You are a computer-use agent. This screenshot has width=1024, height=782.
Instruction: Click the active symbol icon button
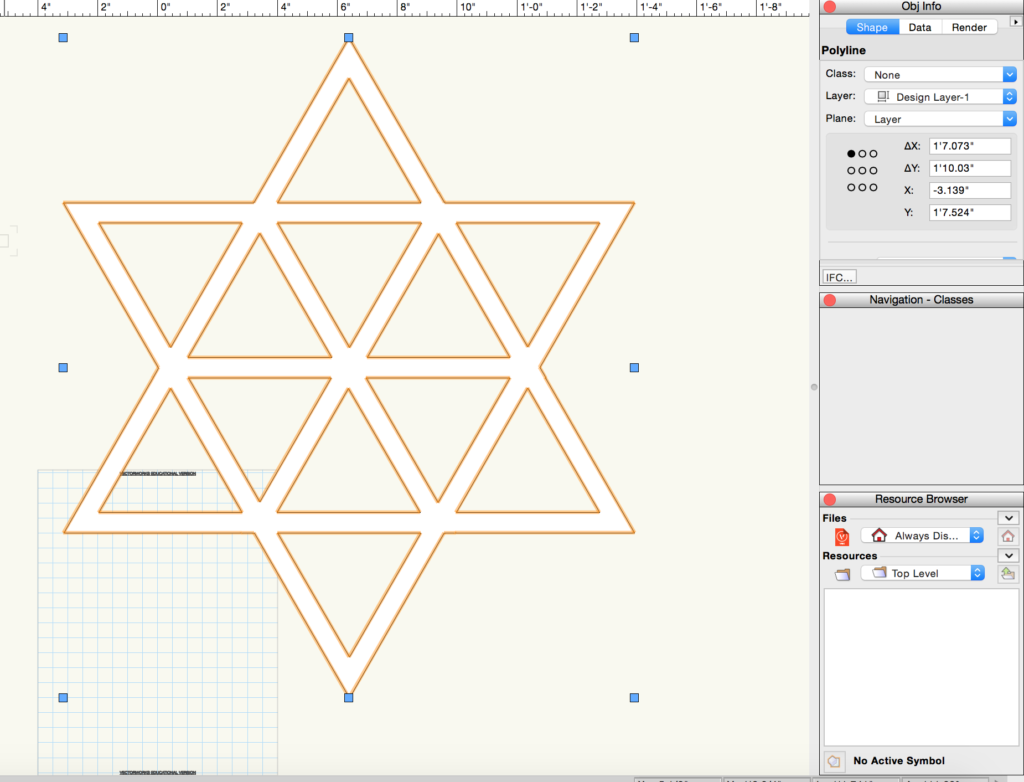[833, 761]
